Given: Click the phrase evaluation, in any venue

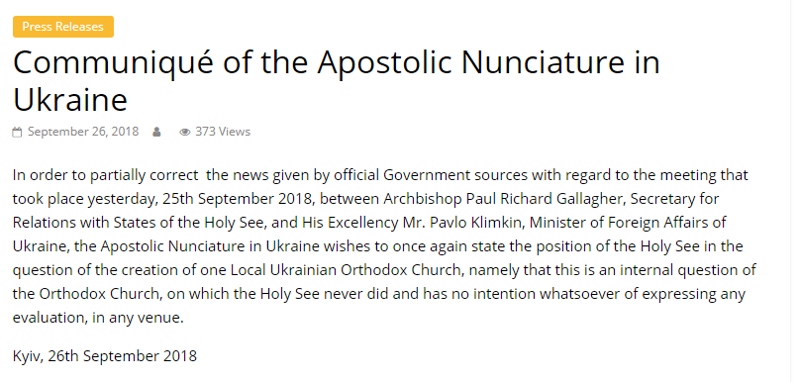Looking at the screenshot, I should pos(98,318).
